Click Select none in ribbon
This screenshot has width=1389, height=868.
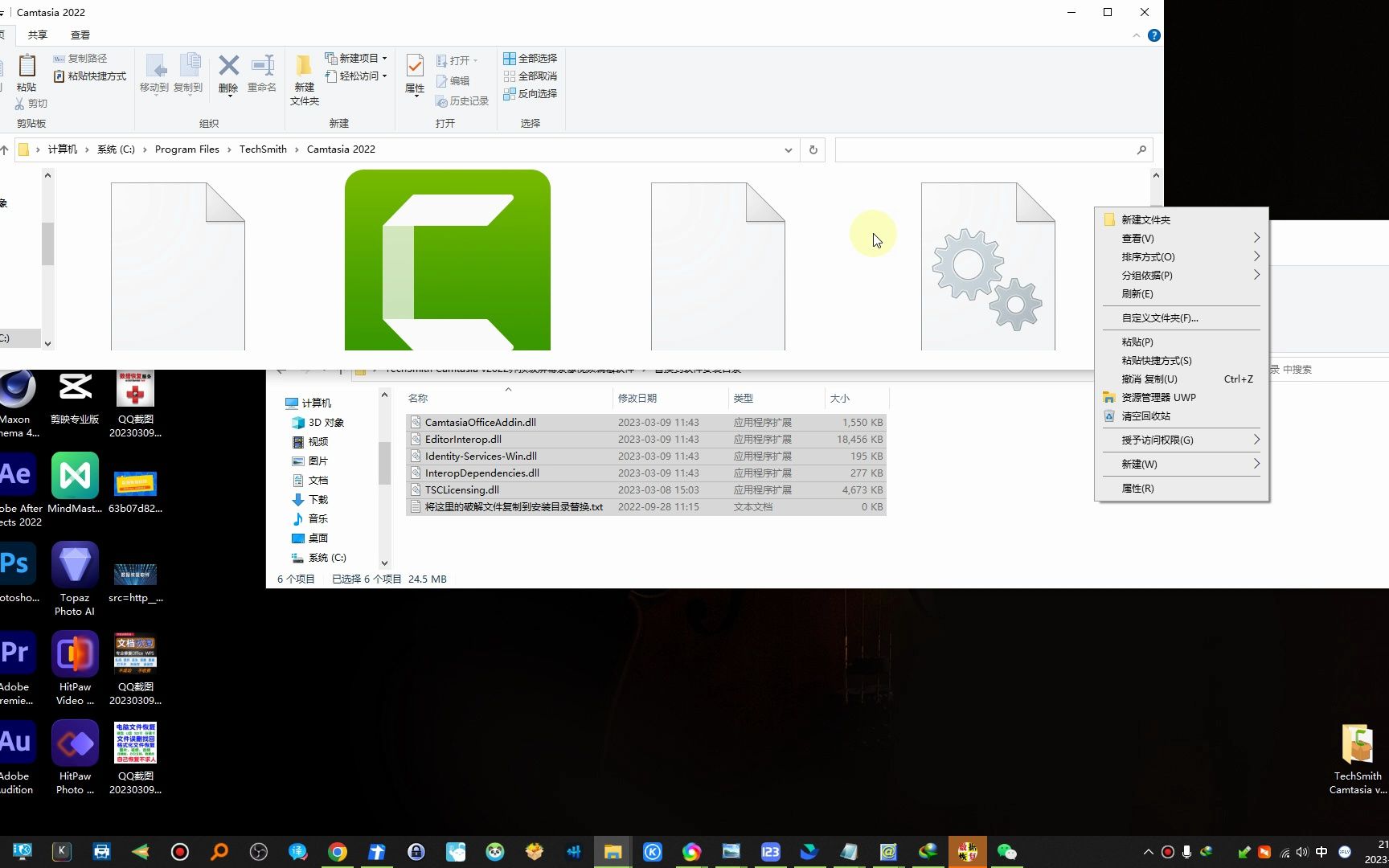[x=531, y=76]
